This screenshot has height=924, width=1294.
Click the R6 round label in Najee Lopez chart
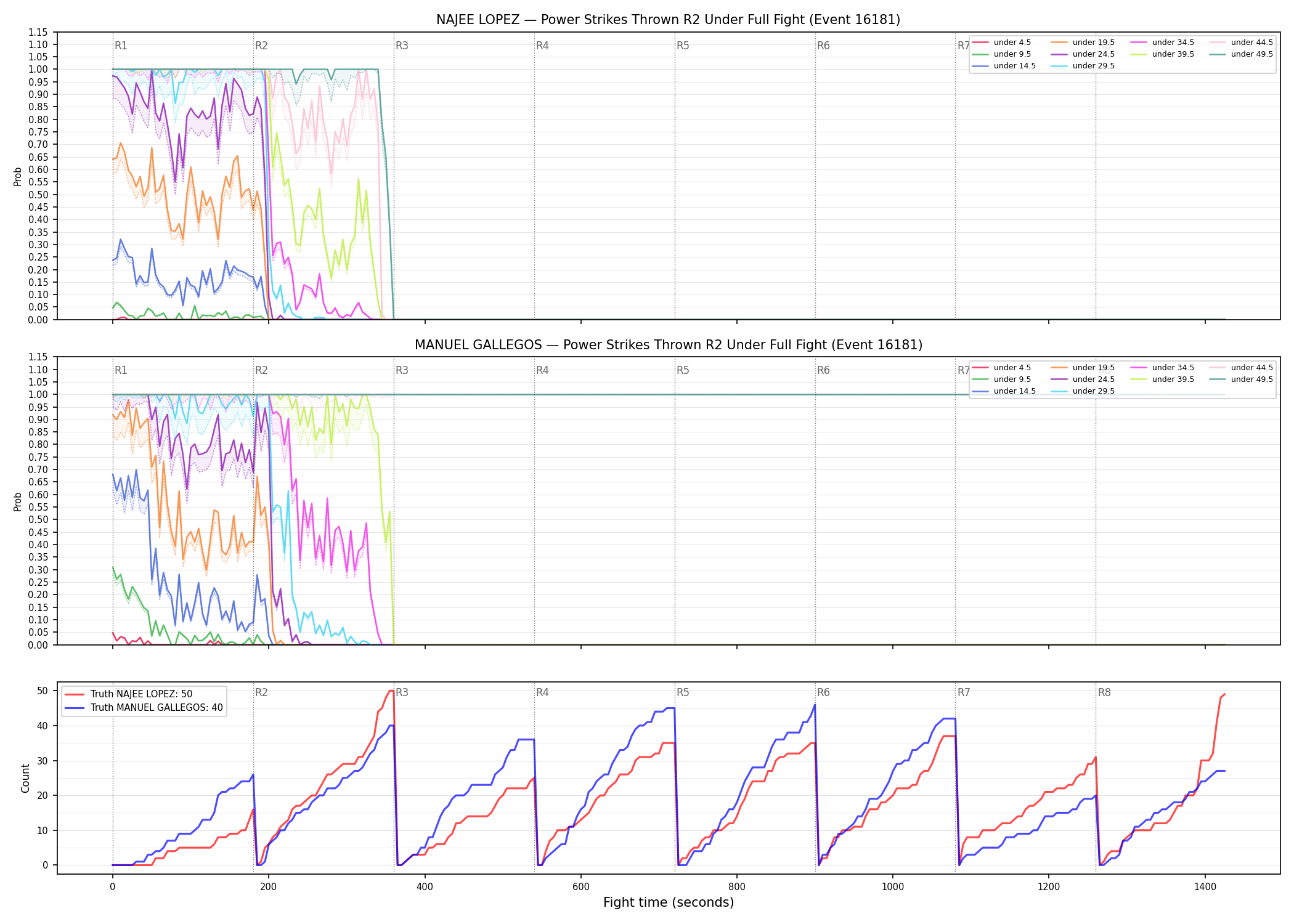pos(823,46)
